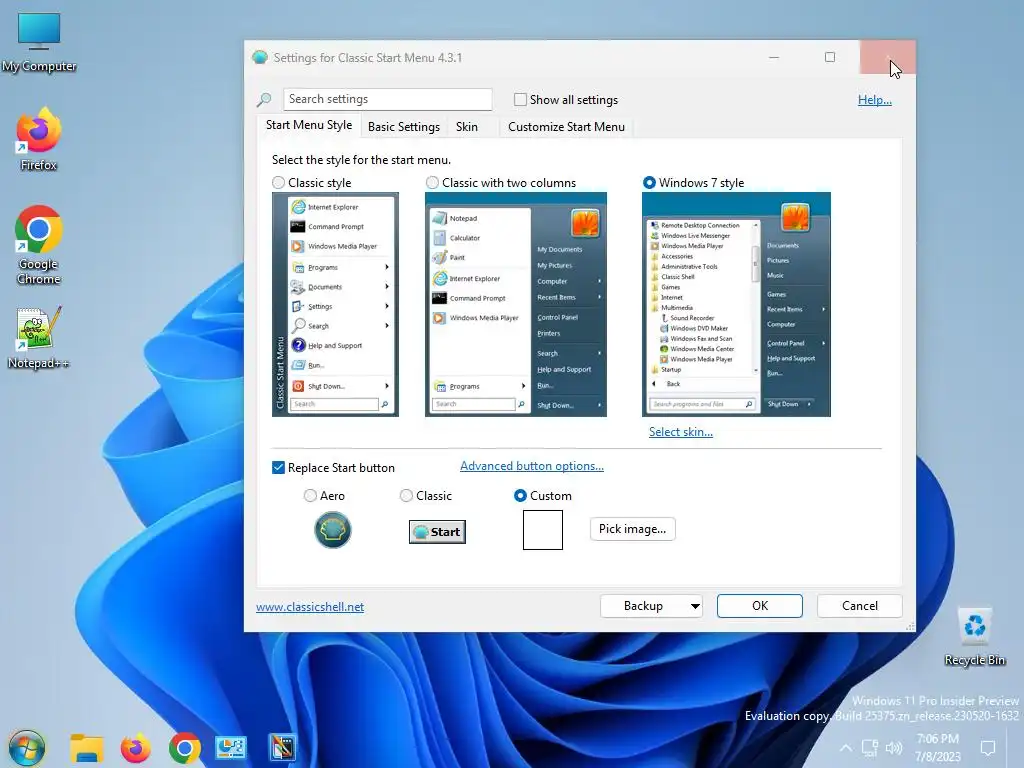
Task: Open Customize Start Menu tab
Action: click(566, 127)
